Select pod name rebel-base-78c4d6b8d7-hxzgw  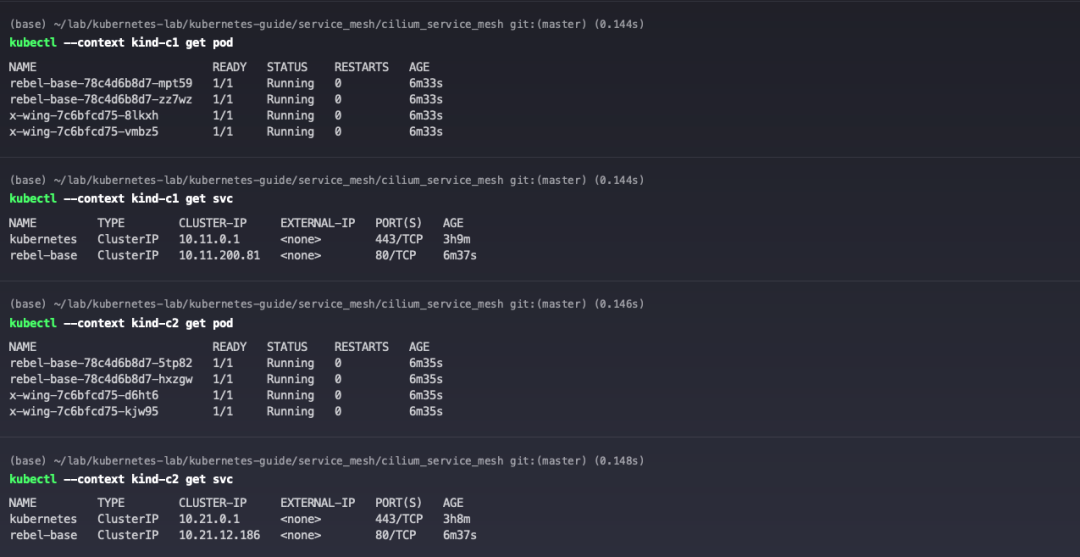[x=101, y=379]
